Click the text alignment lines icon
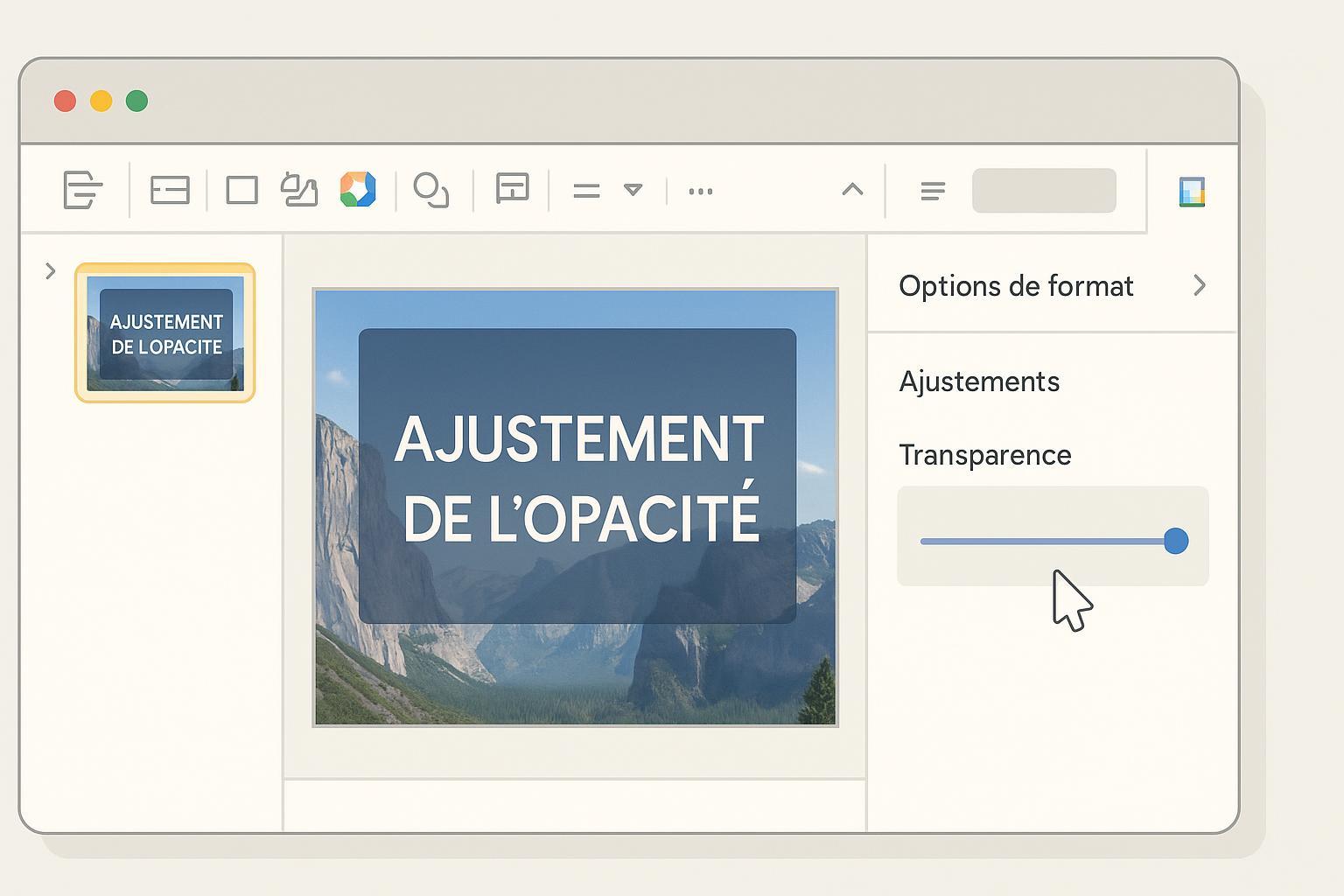This screenshot has width=1344, height=896. 933,191
